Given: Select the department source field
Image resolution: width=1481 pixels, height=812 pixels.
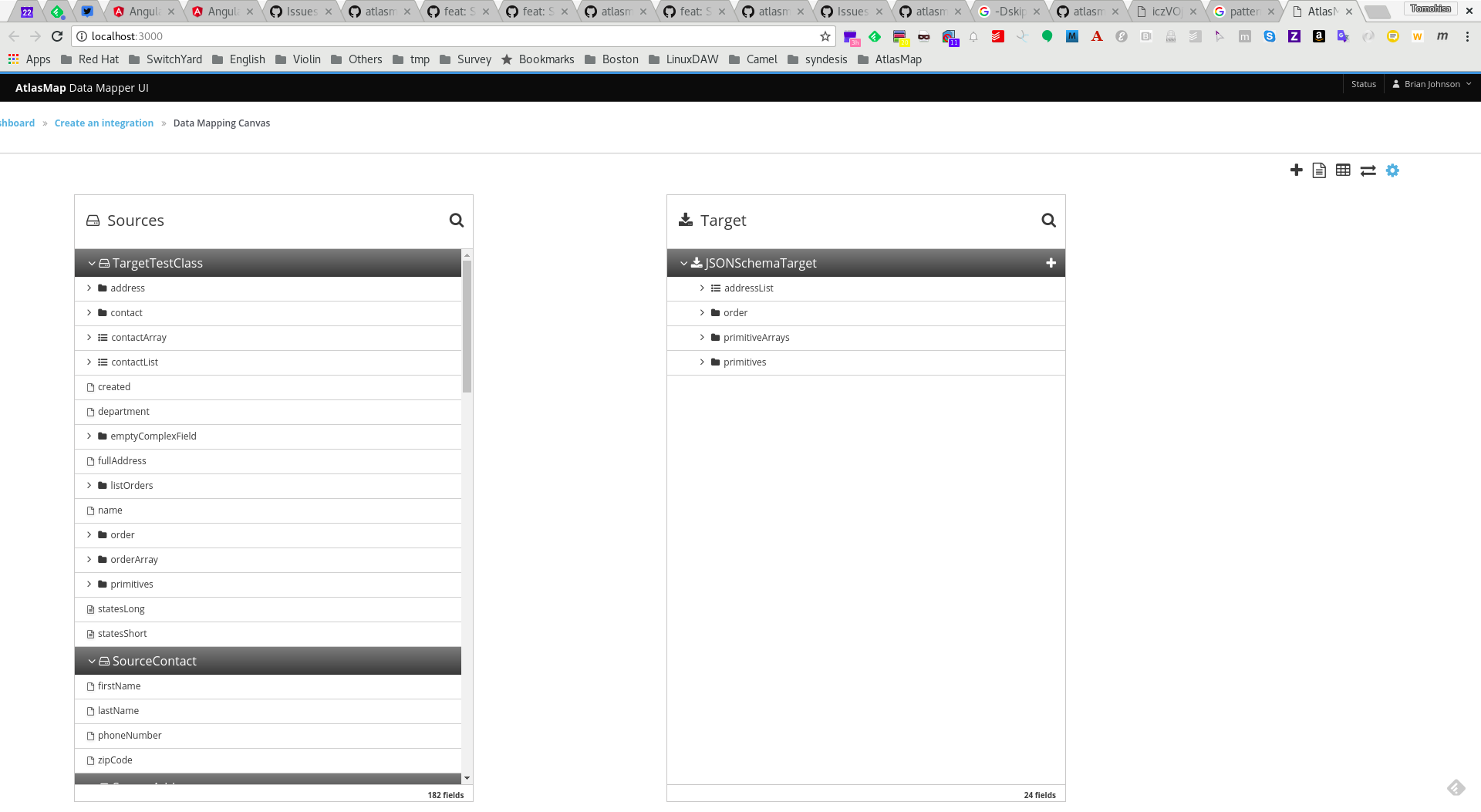Looking at the screenshot, I should (268, 412).
